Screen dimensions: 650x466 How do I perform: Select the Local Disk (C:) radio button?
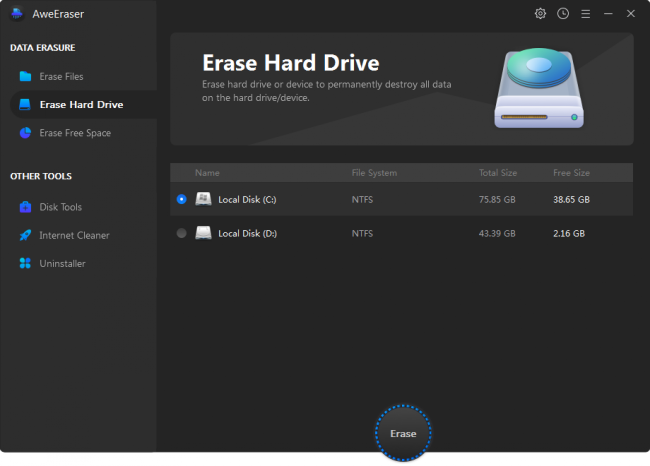[x=182, y=199]
